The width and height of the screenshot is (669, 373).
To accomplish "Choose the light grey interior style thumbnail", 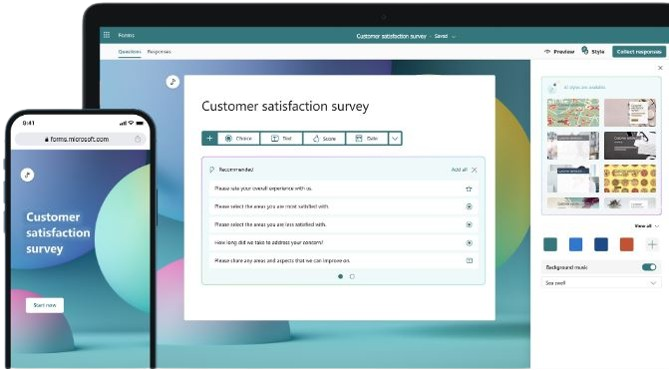I will [573, 146].
